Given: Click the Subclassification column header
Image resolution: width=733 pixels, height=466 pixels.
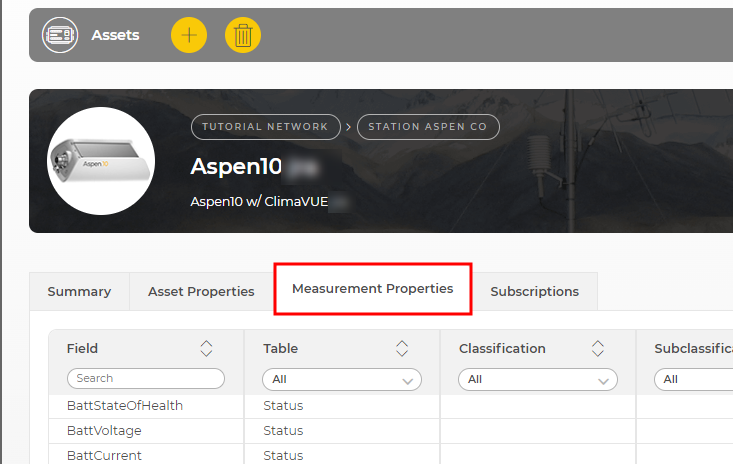Looking at the screenshot, I should [x=693, y=349].
